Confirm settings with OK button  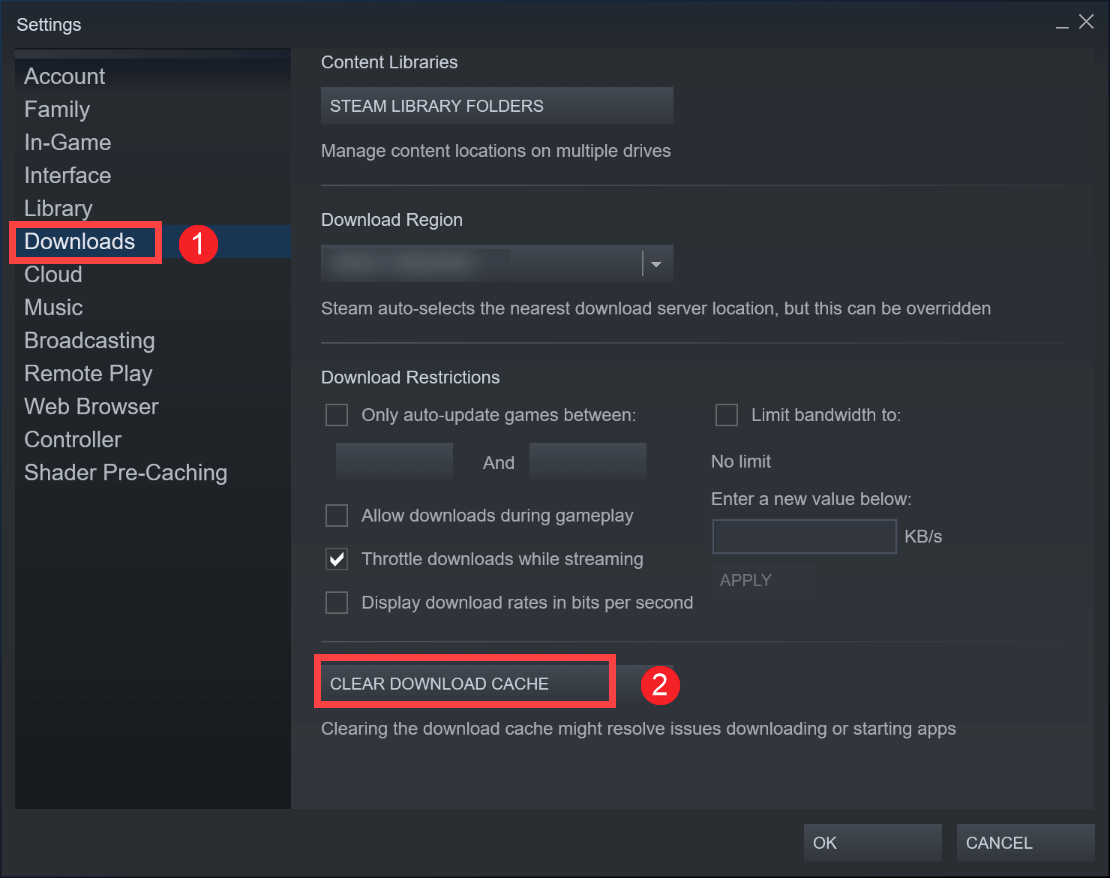873,843
